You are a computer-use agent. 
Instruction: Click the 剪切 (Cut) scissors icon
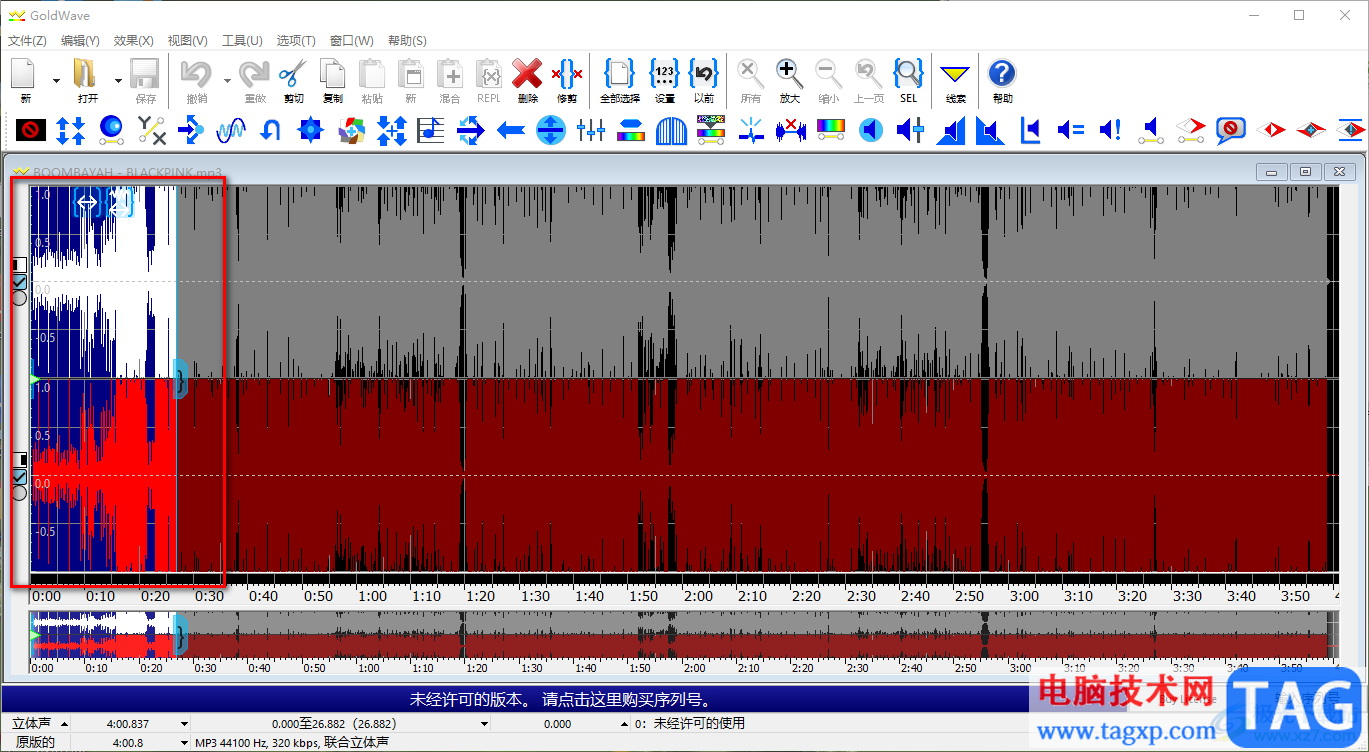(293, 74)
